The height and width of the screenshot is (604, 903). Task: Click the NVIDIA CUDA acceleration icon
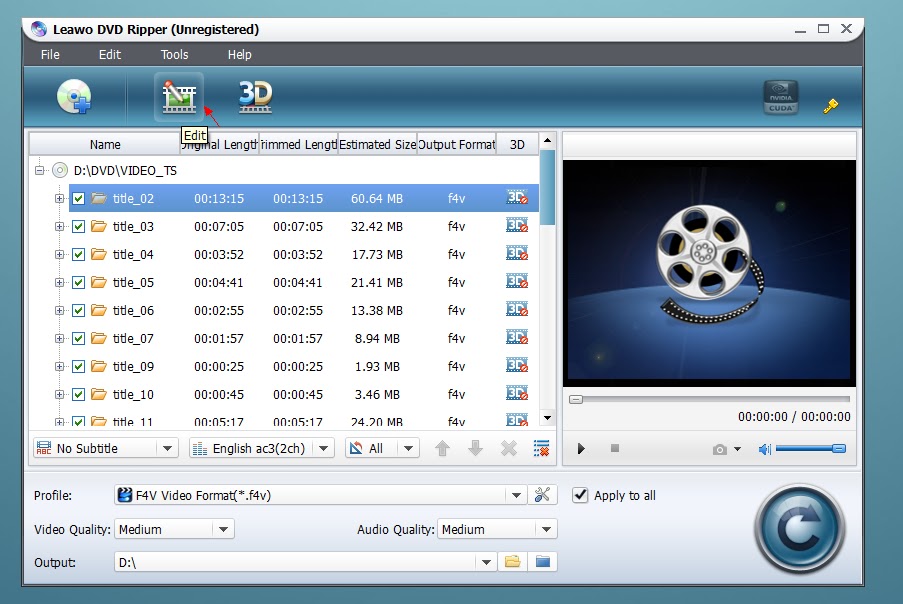(x=780, y=97)
